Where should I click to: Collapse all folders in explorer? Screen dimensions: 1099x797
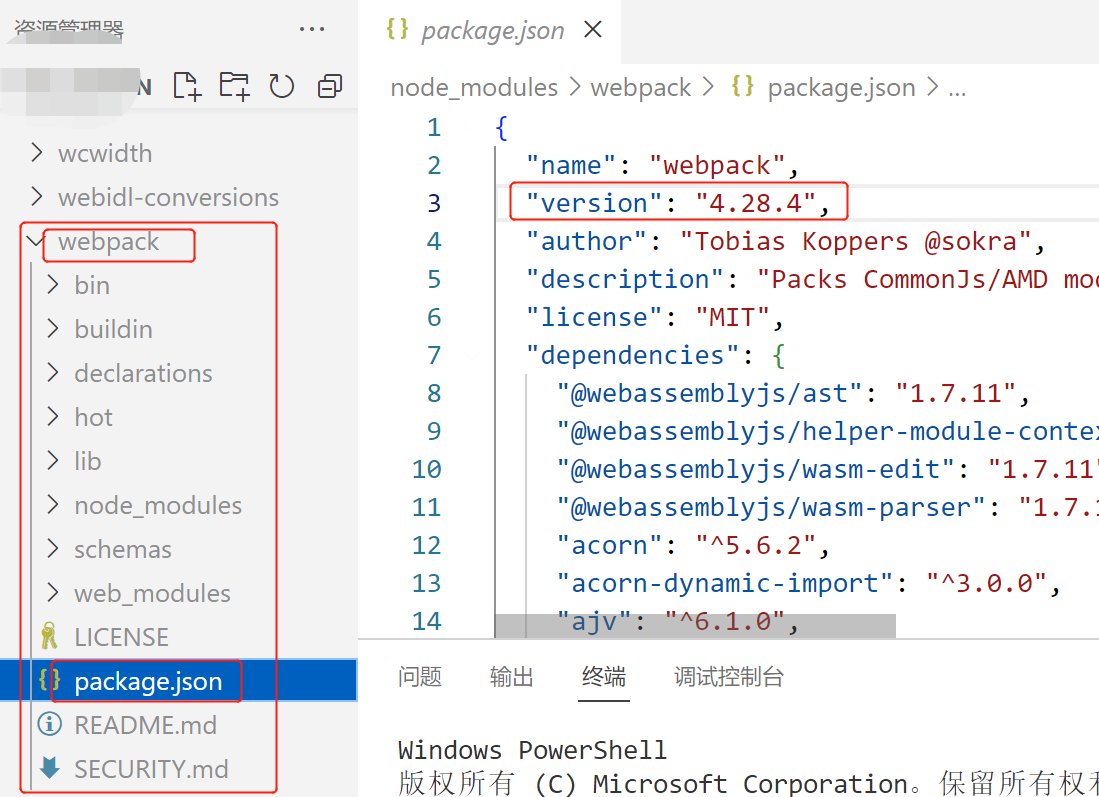coord(329,86)
